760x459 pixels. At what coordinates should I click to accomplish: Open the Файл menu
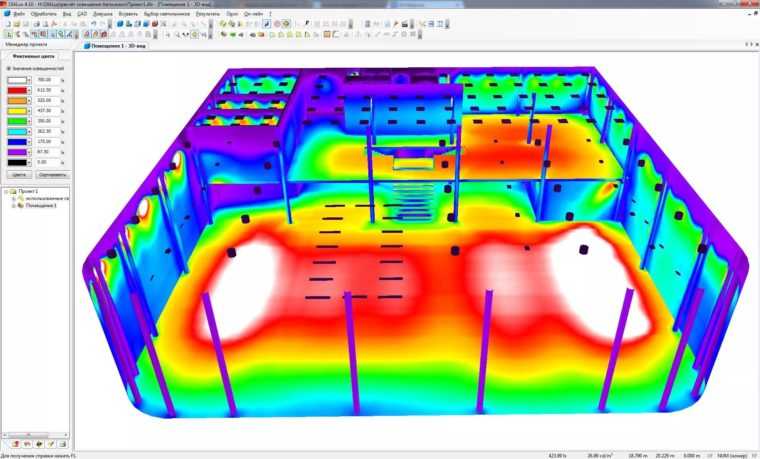[19, 15]
